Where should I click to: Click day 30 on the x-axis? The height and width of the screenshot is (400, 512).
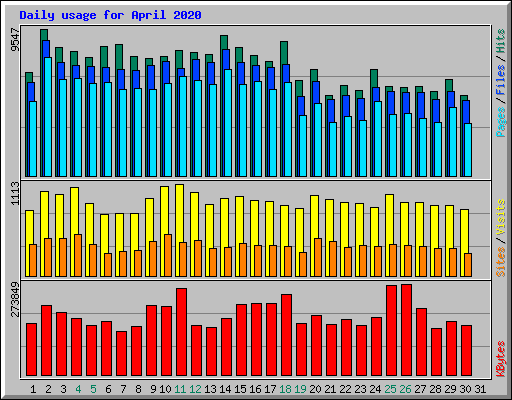point(465,389)
